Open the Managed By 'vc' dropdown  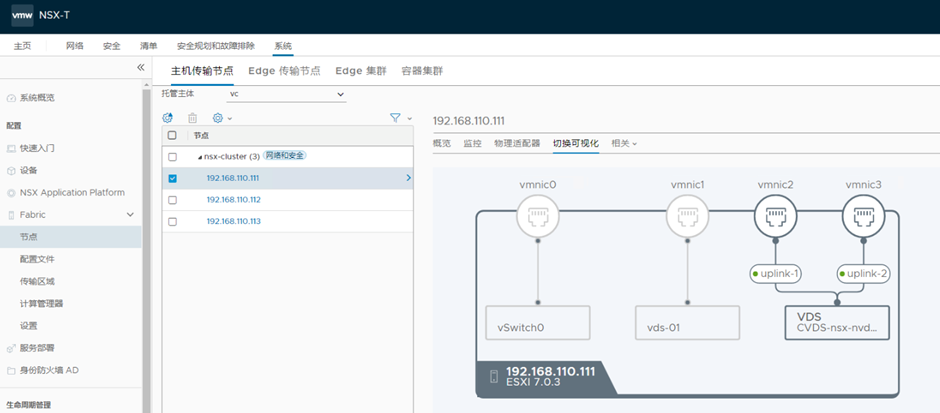coord(287,95)
